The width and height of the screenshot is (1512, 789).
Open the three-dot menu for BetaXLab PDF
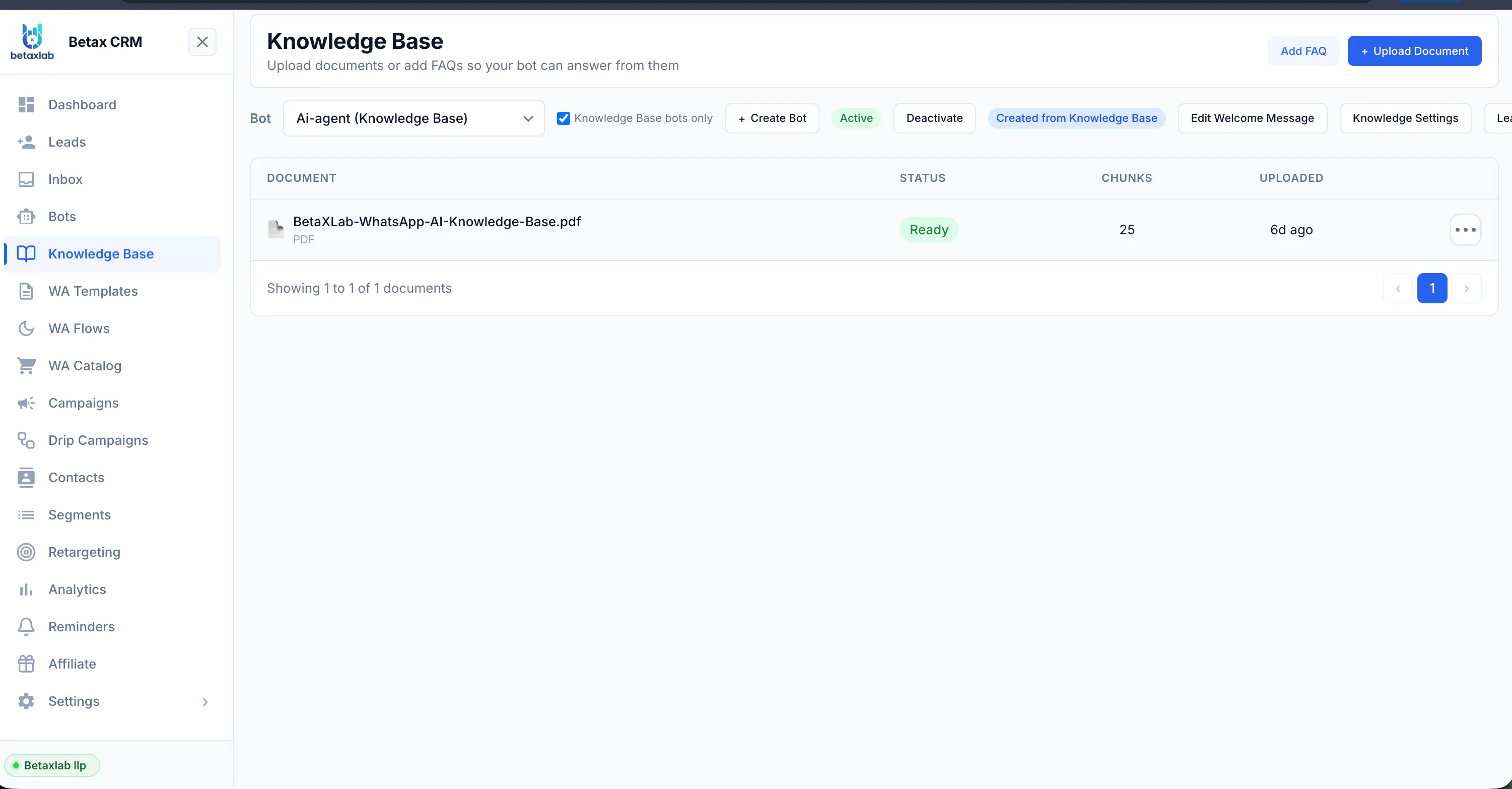pyautogui.click(x=1465, y=230)
